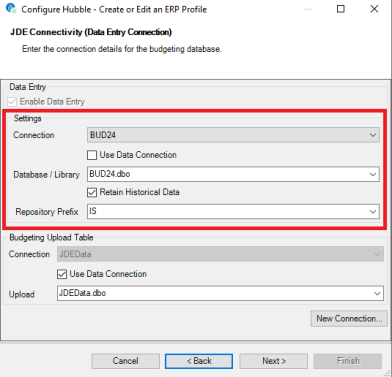Click the Hubble app icon in title bar
This screenshot has height=377, width=392.
click(x=11, y=9)
